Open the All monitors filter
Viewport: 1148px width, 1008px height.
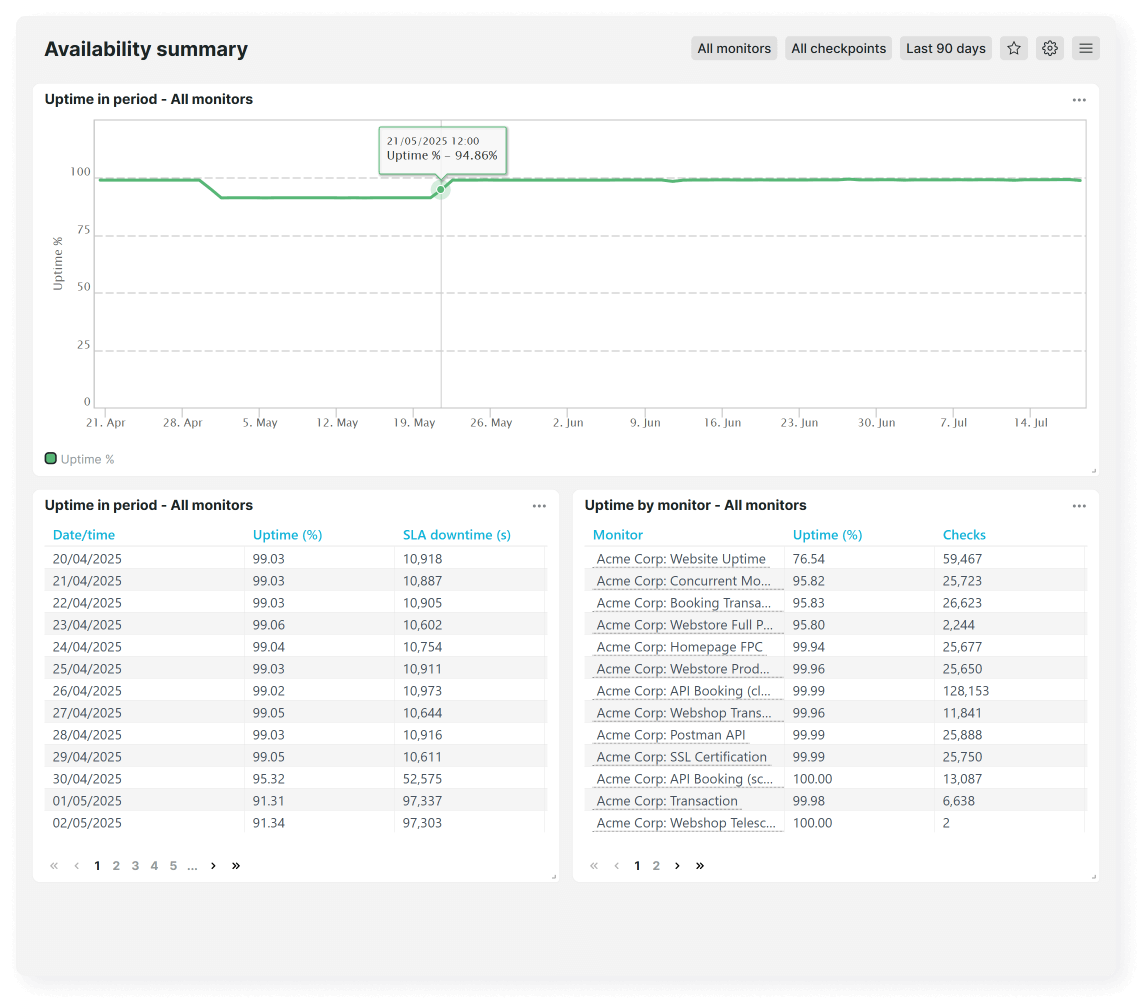734,48
